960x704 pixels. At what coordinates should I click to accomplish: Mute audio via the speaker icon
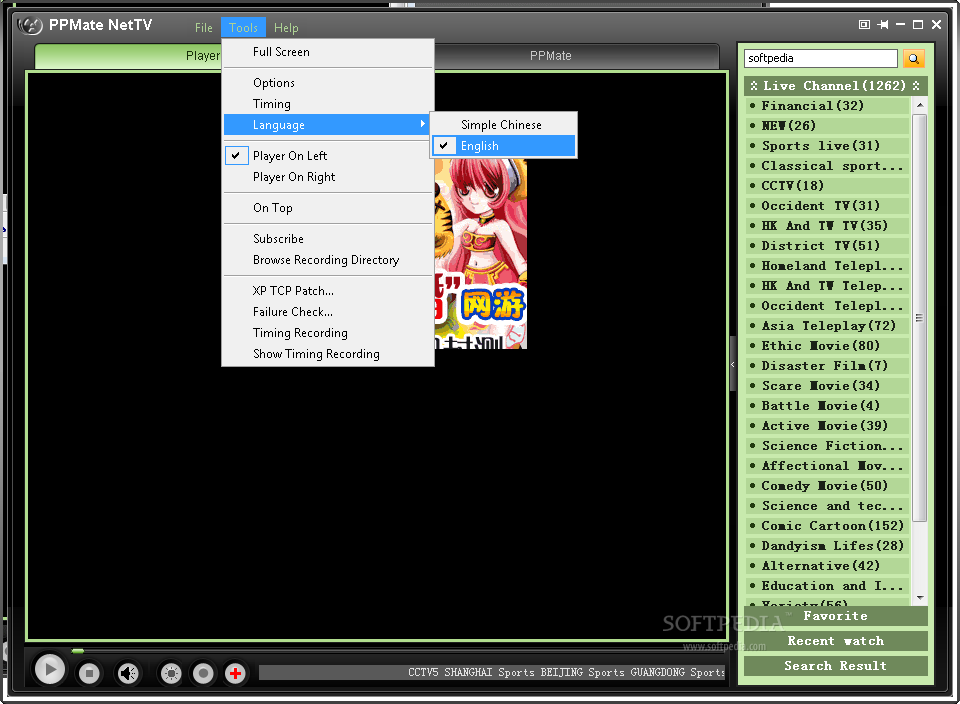coord(129,673)
